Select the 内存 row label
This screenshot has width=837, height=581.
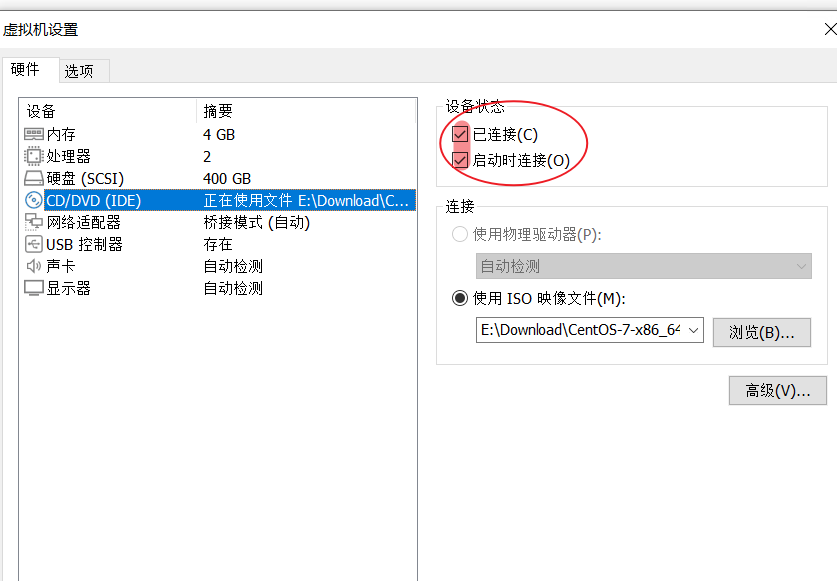point(61,134)
